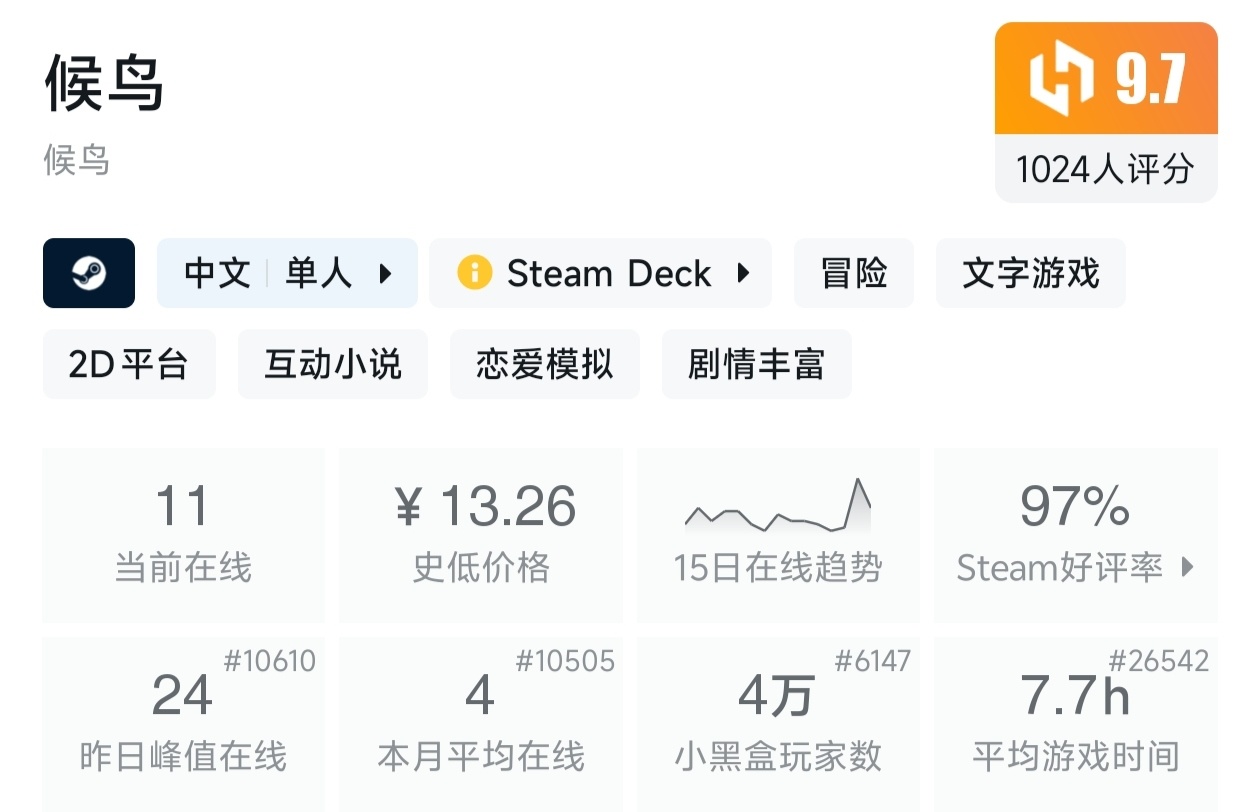Tap the 史低价格 ¥13.26 card
Image resolution: width=1260 pixels, height=812 pixels.
click(481, 535)
